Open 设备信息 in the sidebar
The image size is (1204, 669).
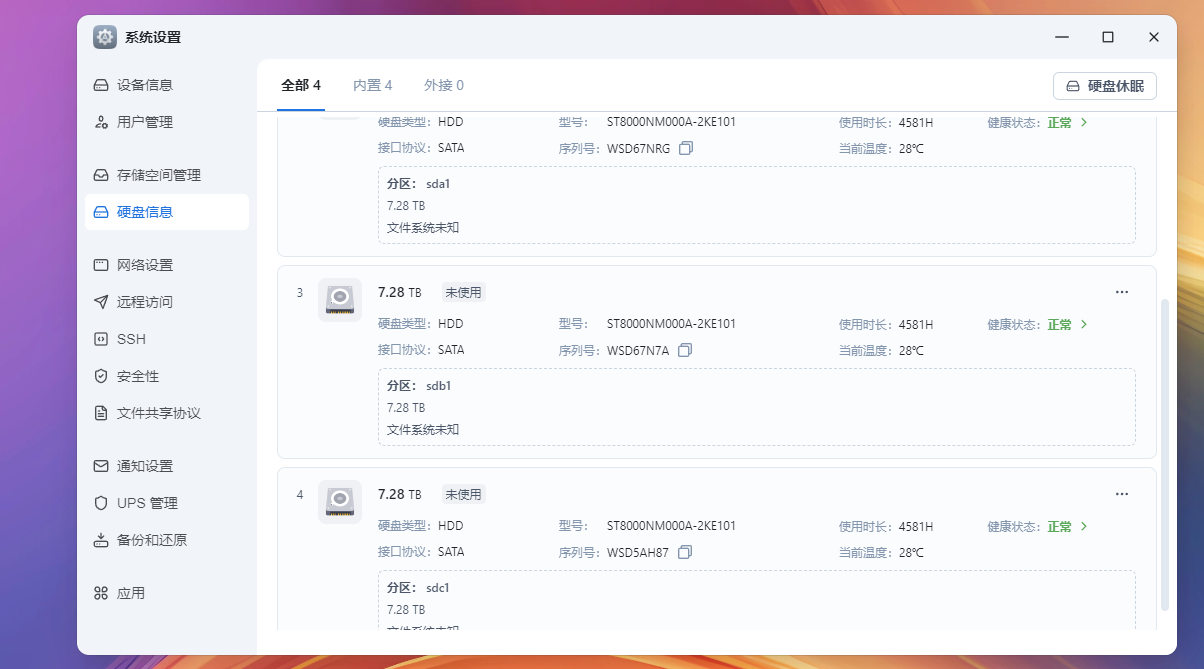point(166,85)
